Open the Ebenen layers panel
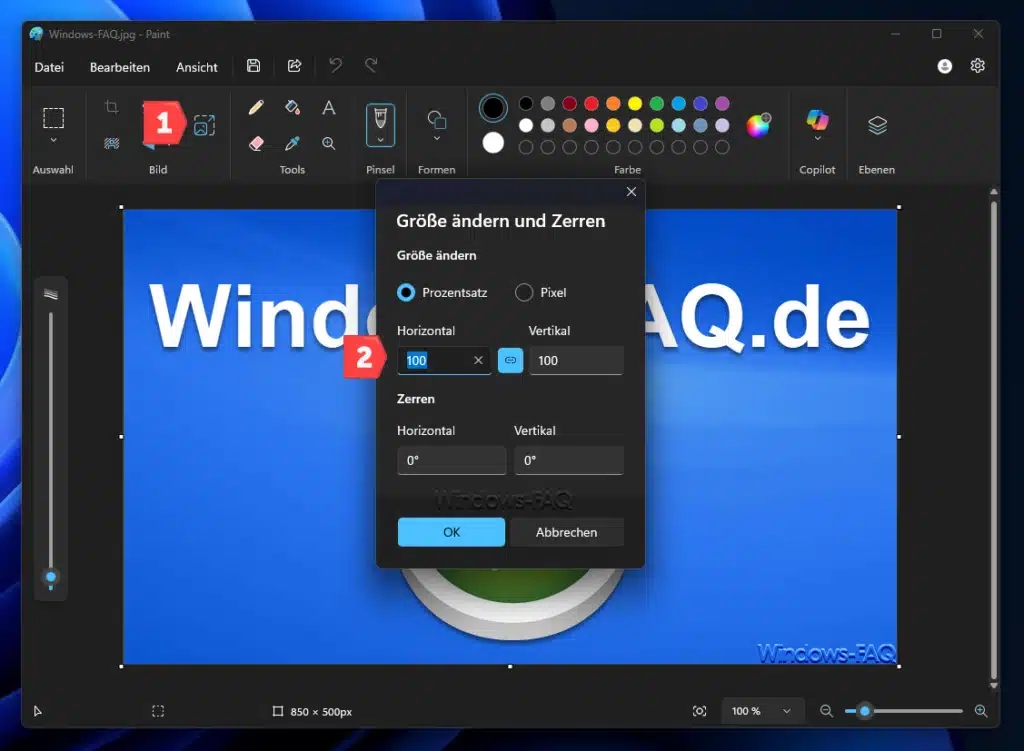Viewport: 1024px width, 751px height. coord(877,125)
